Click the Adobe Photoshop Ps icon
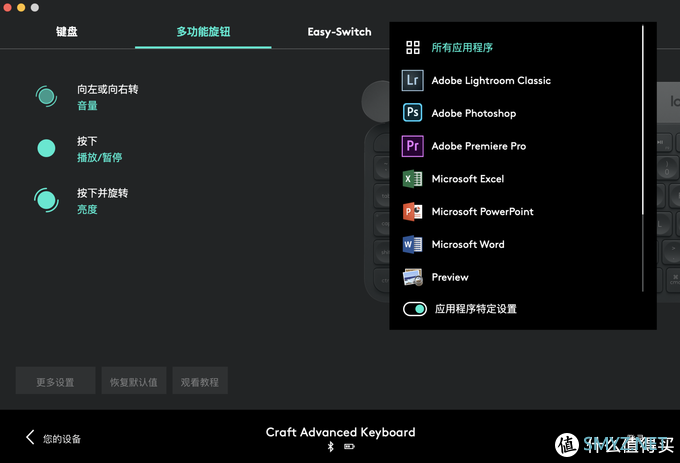 [412, 113]
